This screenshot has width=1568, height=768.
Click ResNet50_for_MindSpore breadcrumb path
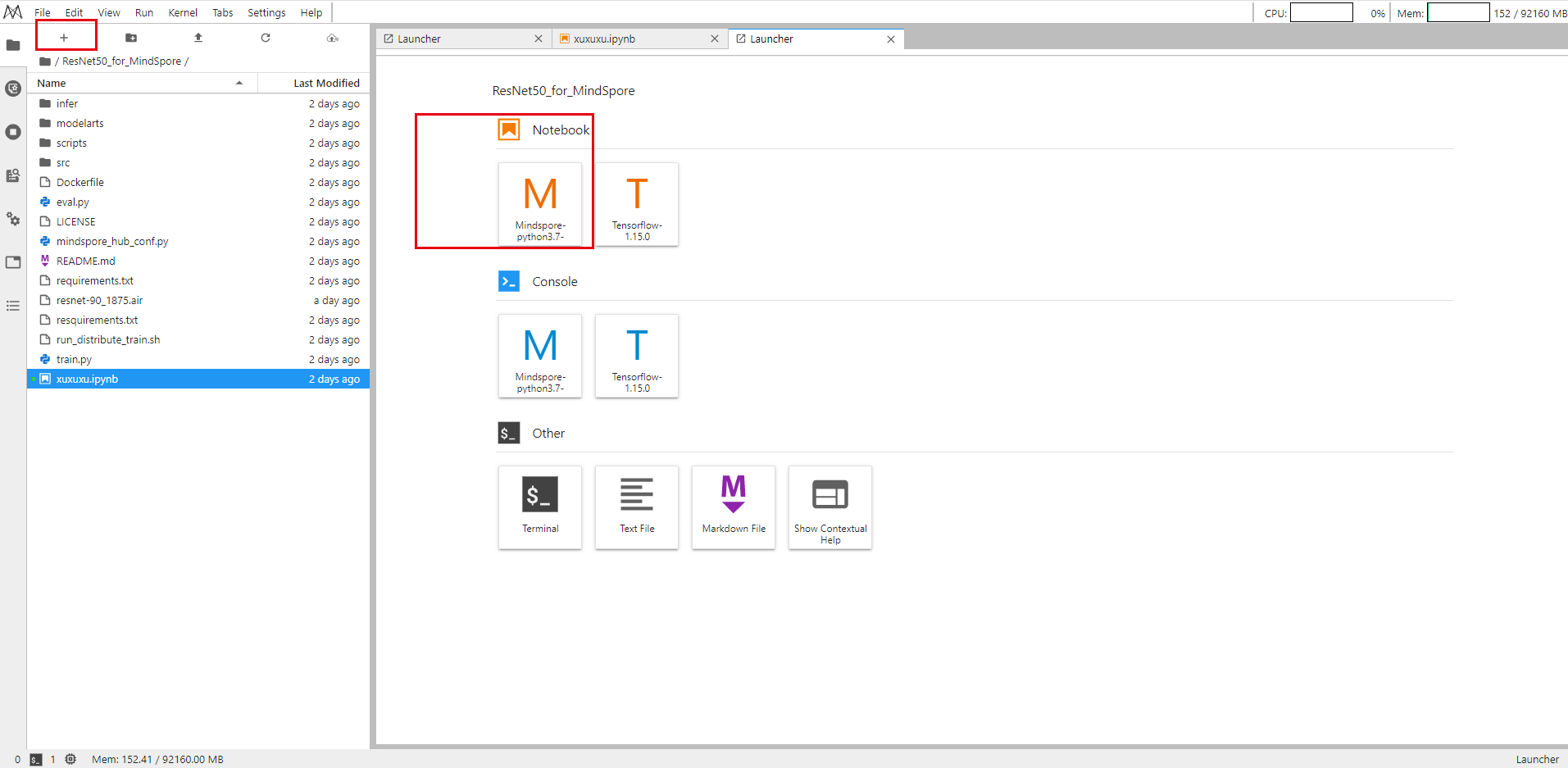pos(121,61)
